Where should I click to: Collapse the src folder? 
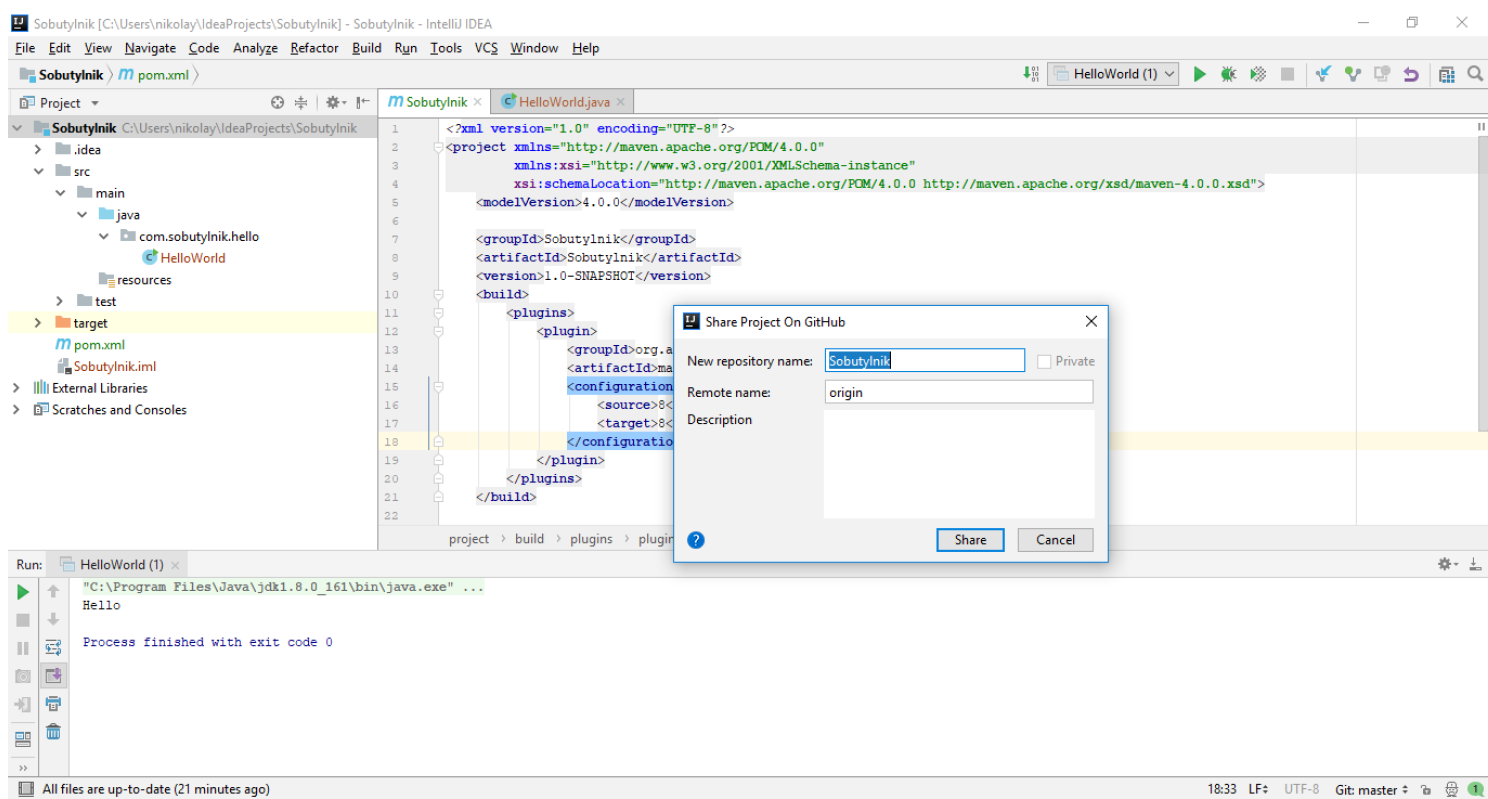(38, 172)
